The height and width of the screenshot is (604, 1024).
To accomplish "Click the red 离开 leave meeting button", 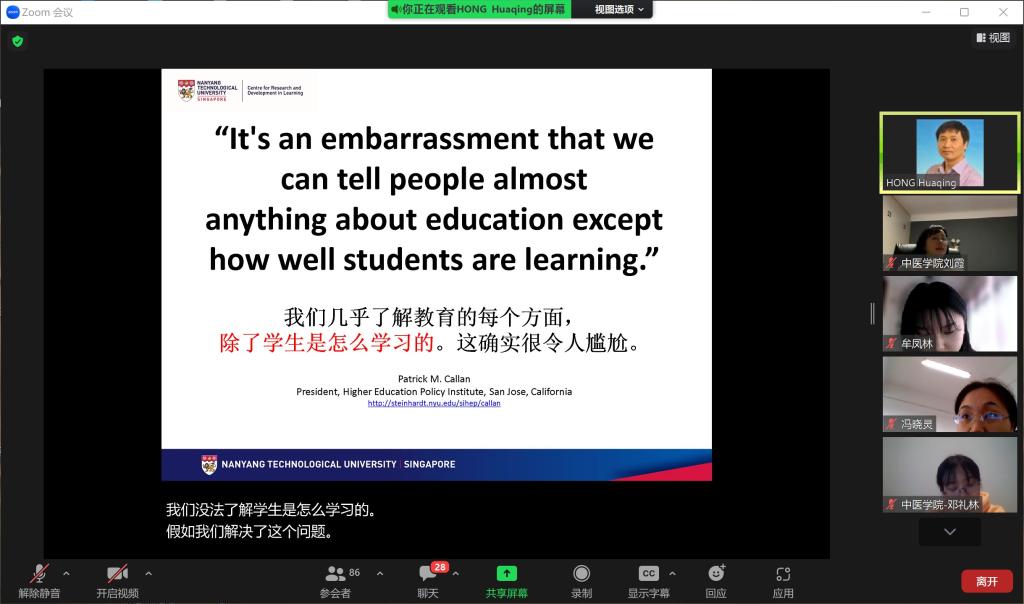I will click(x=986, y=581).
